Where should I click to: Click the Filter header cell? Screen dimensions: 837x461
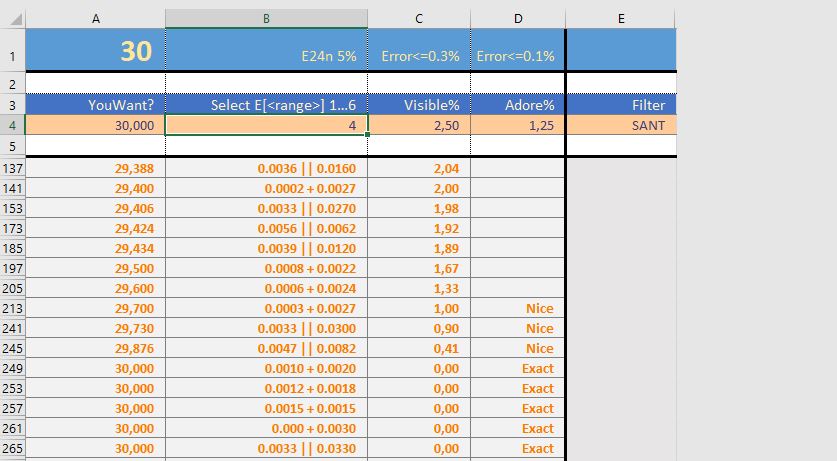point(621,105)
